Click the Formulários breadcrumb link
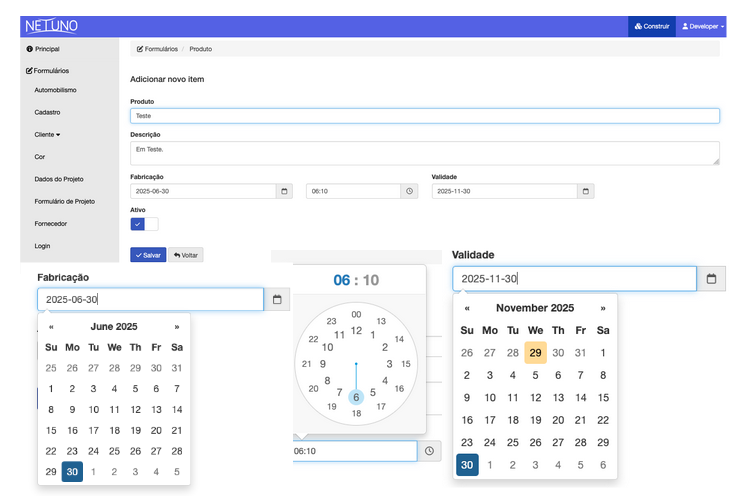Screen dimensions: 744x500 pyautogui.click(x=157, y=48)
